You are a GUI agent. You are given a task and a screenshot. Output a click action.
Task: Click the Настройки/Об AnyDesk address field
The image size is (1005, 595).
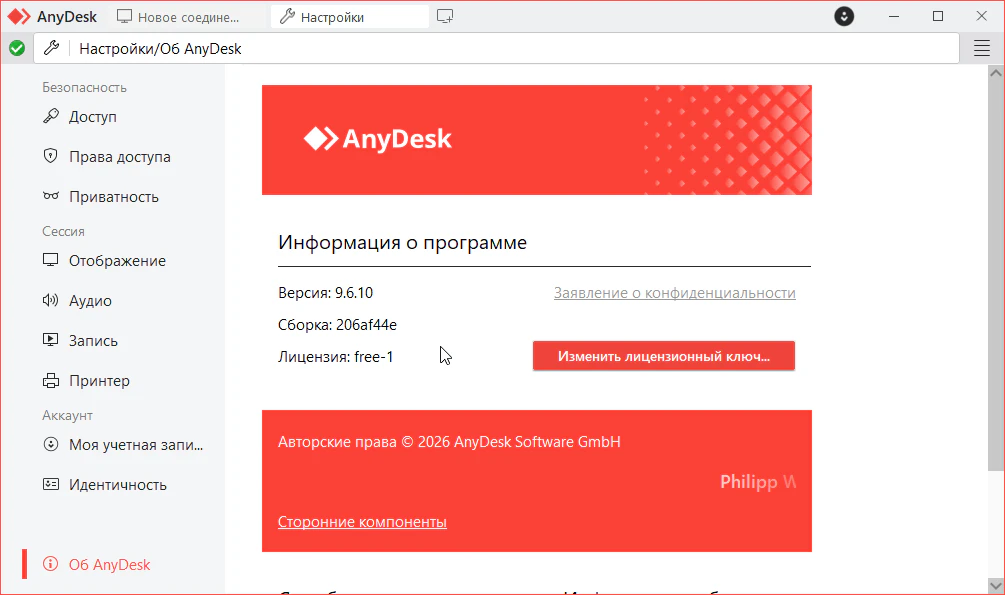(500, 48)
